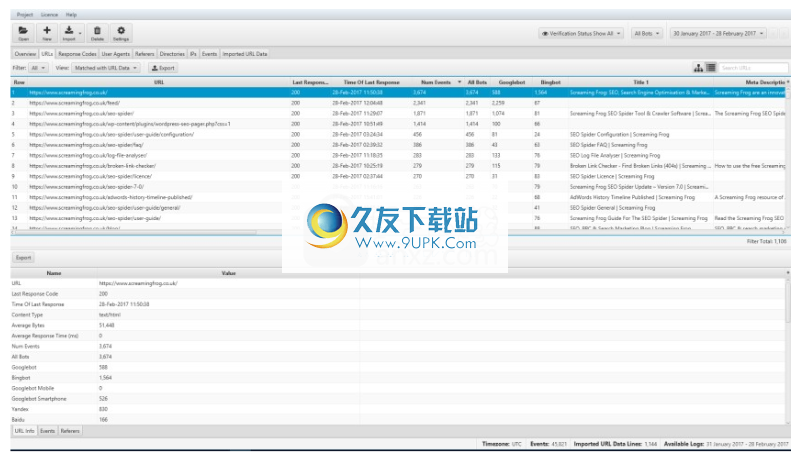Viewport: 791px width, 453px height.
Task: Click the plus icon in the Name/Value panel header
Action: (788, 273)
